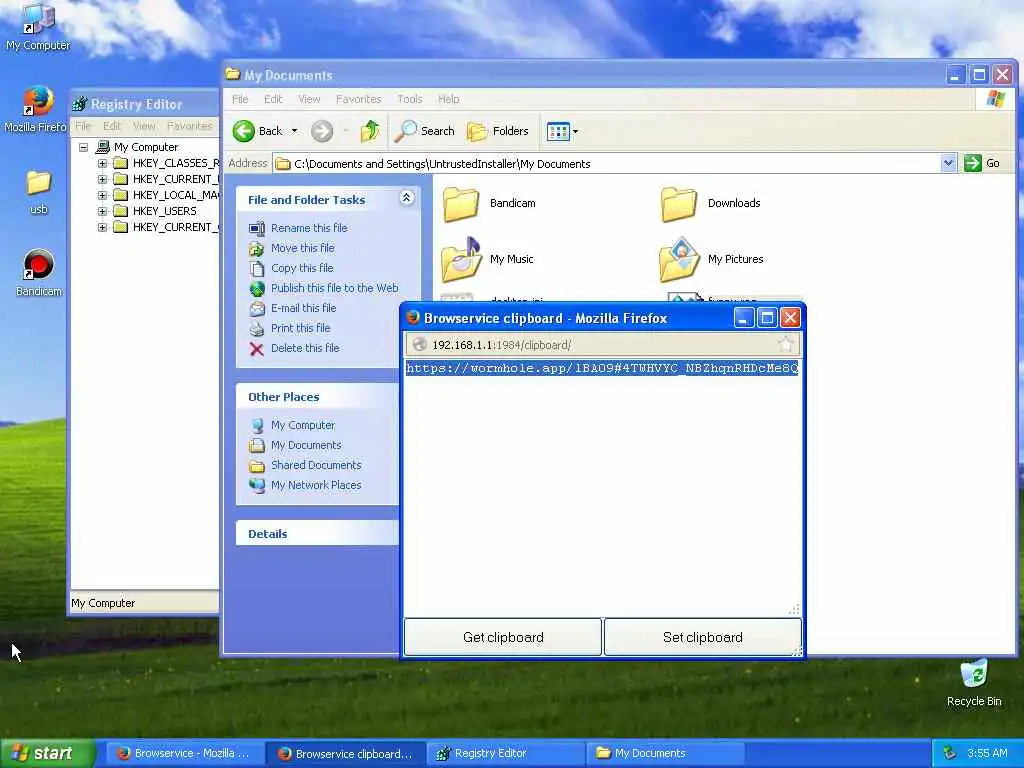Open the Favorites menu in Registry Editor
The height and width of the screenshot is (768, 1024).
click(189, 126)
